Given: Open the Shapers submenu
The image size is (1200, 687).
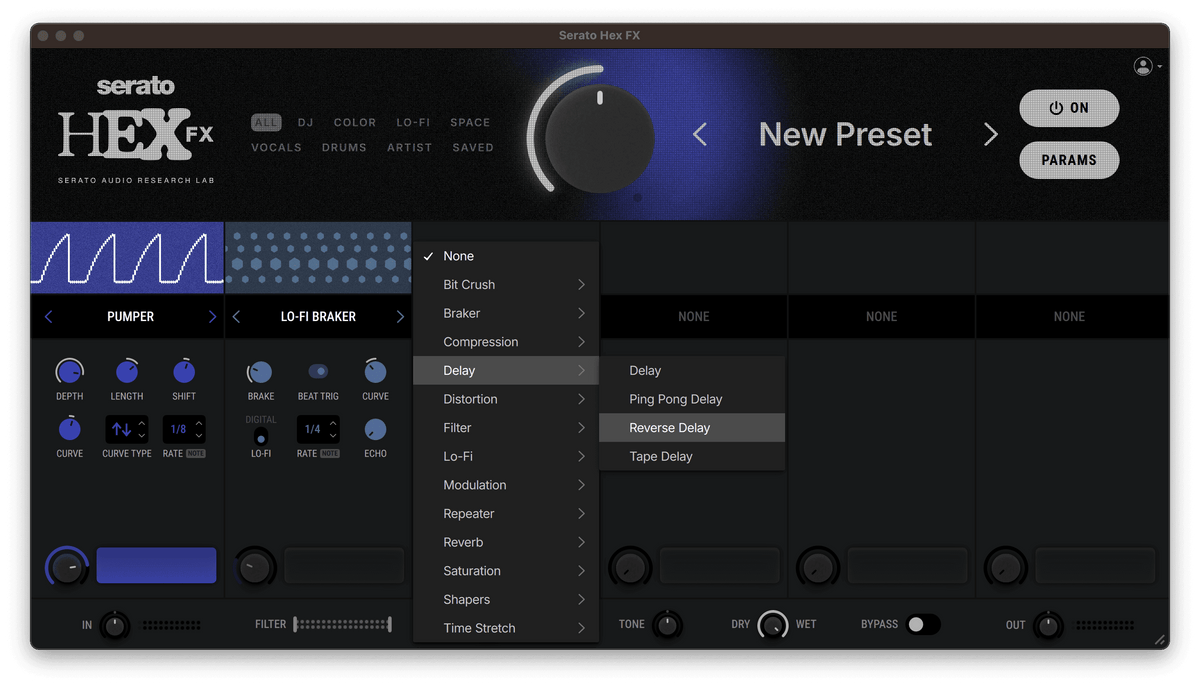Looking at the screenshot, I should (x=506, y=600).
